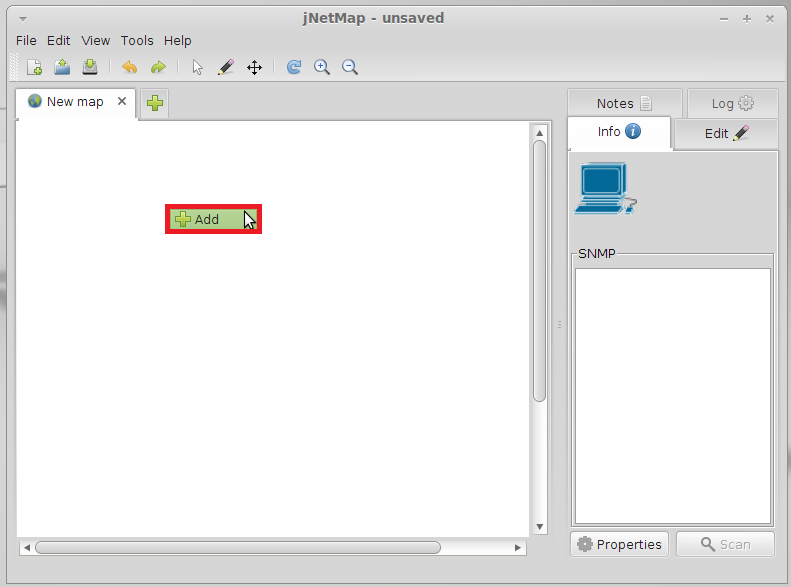Switch to the Info tab
This screenshot has width=791, height=587.
tap(619, 132)
